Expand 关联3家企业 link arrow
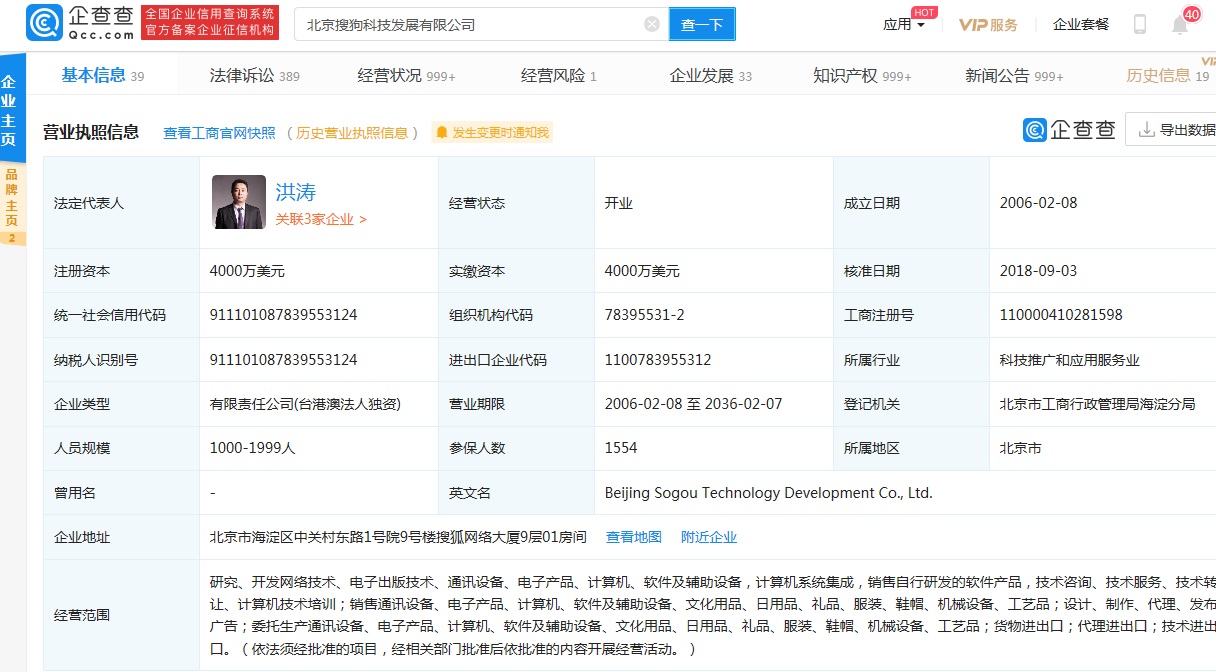1216x672 pixels. click(362, 220)
